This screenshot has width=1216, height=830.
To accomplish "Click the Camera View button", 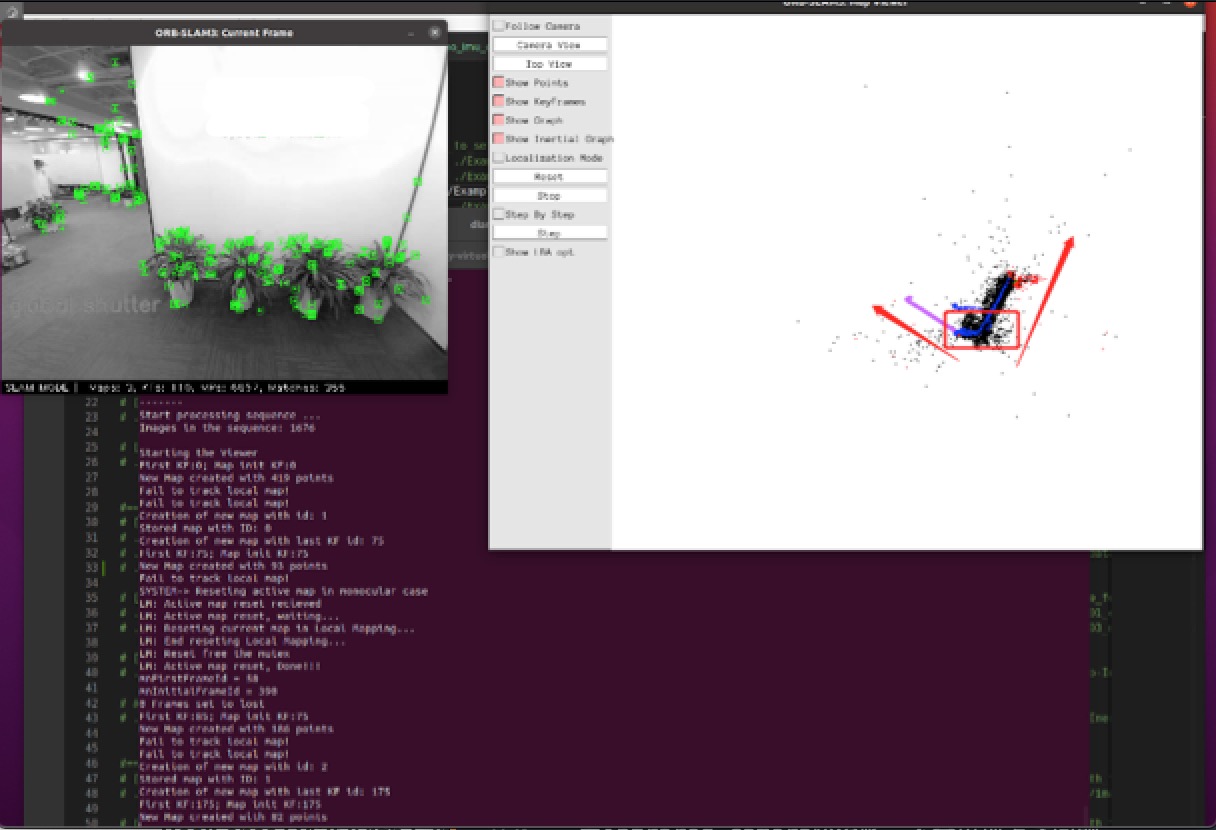I will coord(549,45).
